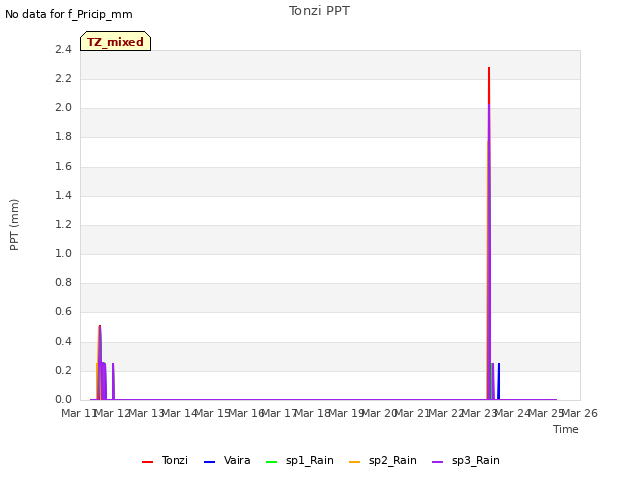Toggle sp1_Rain series in the legend
The width and height of the screenshot is (640, 480).
pyautogui.click(x=300, y=460)
